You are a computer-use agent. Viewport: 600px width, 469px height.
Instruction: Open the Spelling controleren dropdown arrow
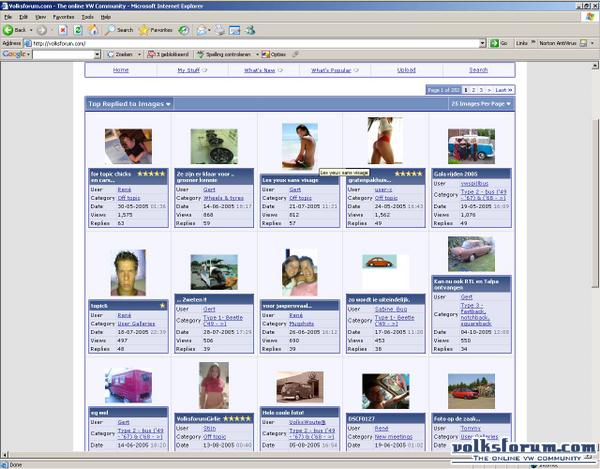pos(257,54)
